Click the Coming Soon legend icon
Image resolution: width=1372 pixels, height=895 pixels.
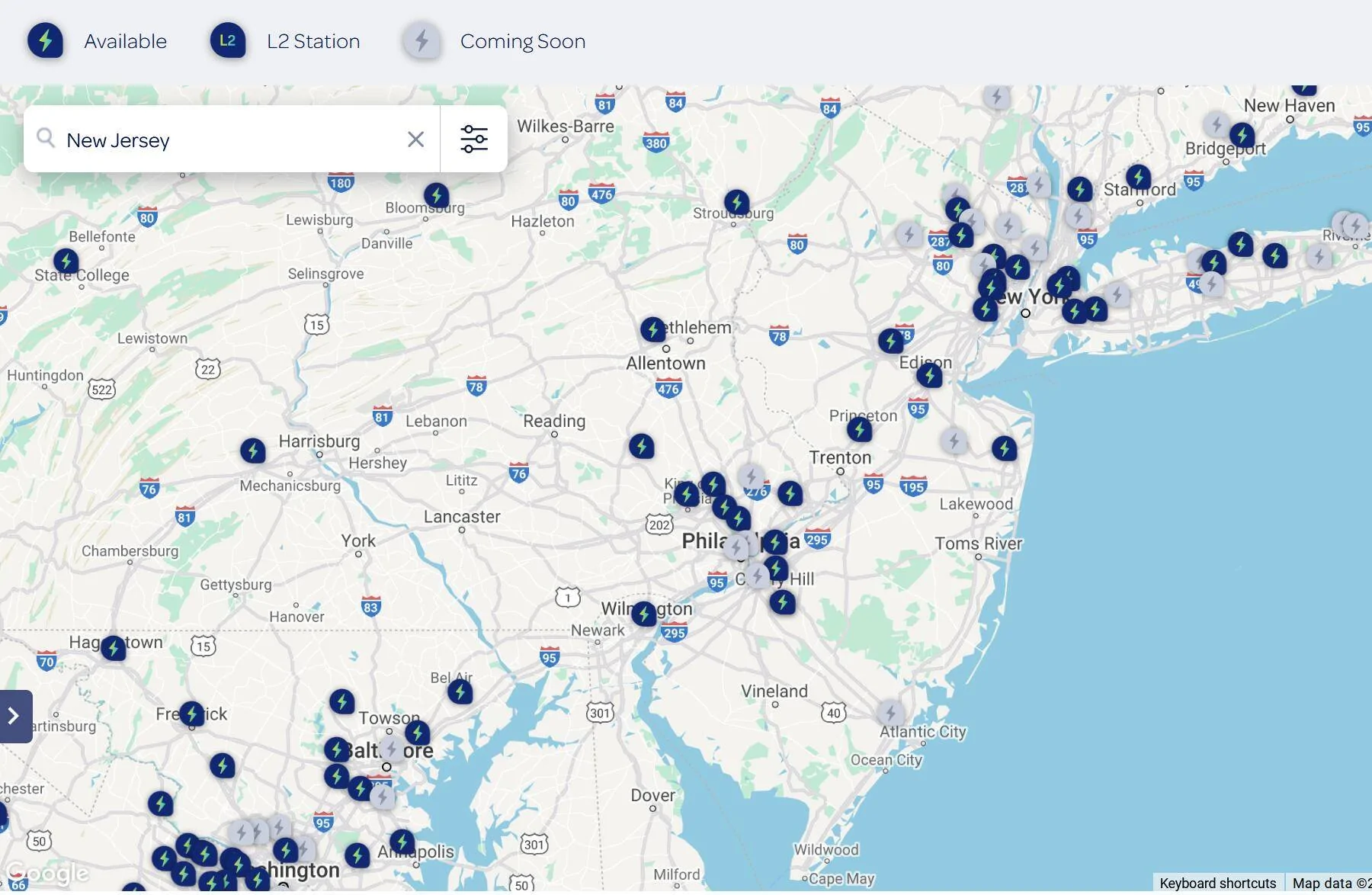point(422,41)
